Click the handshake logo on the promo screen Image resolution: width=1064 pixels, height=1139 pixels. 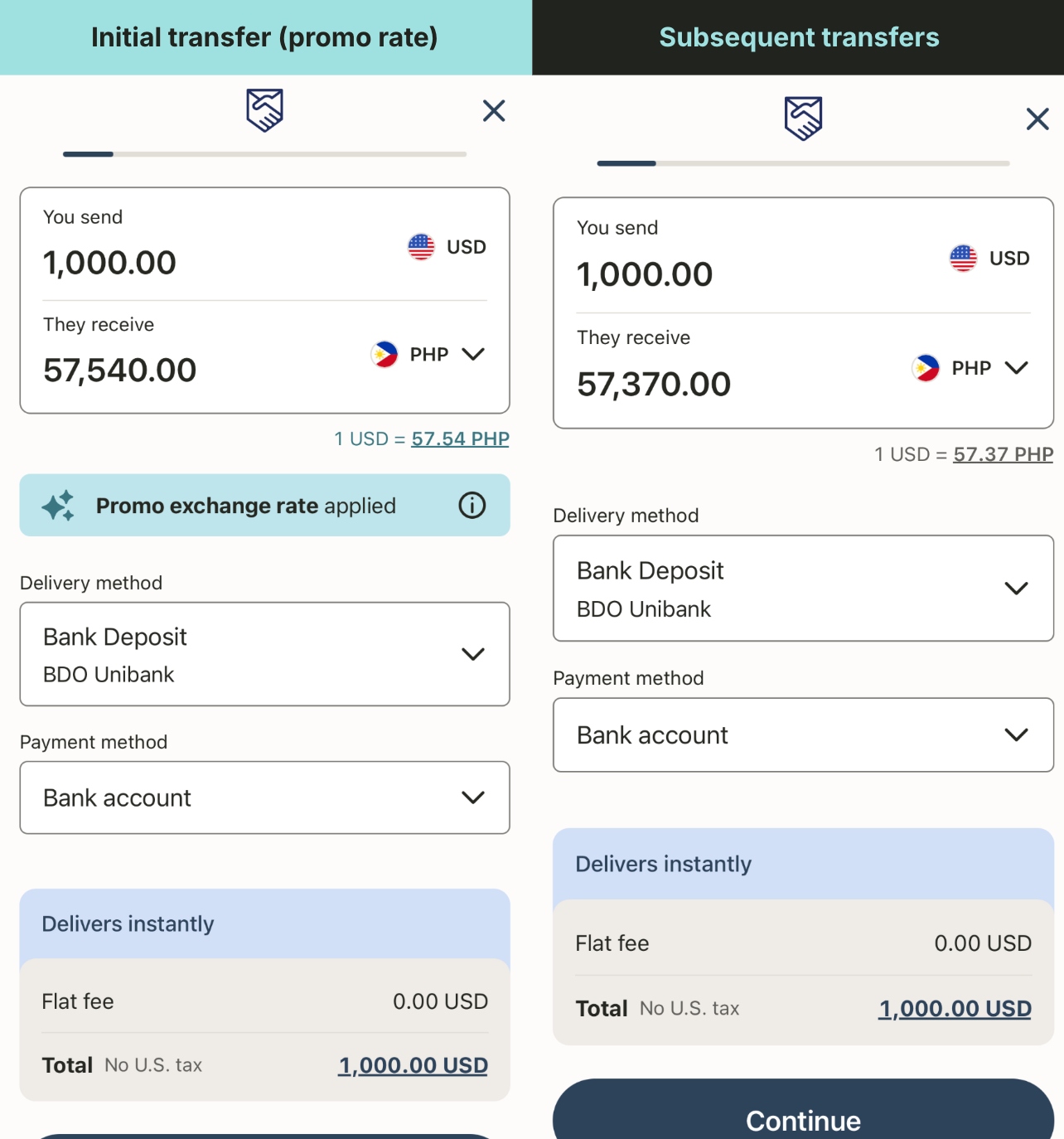[264, 110]
